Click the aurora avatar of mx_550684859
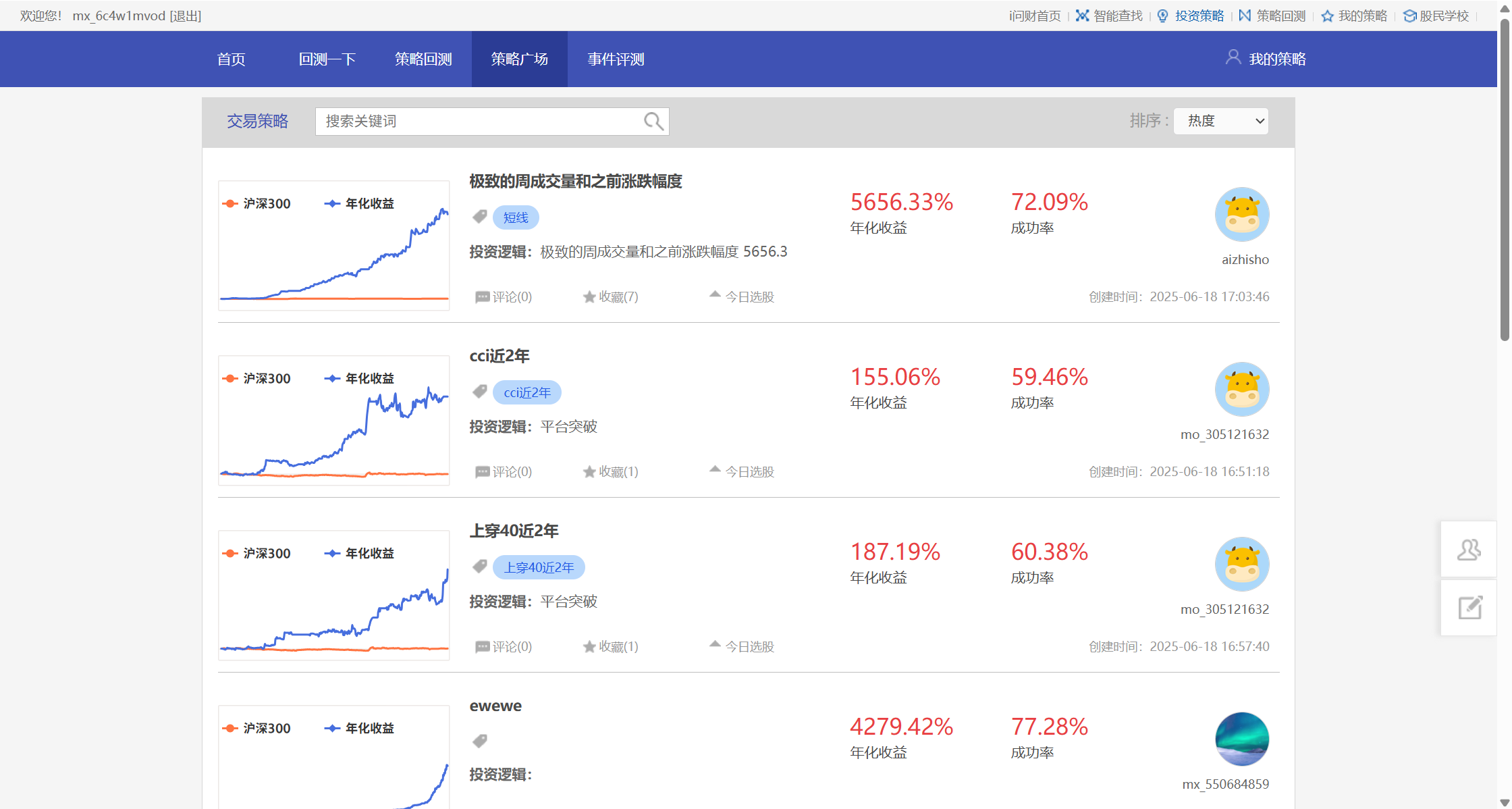Screen dimensions: 1512x809 point(1242,739)
